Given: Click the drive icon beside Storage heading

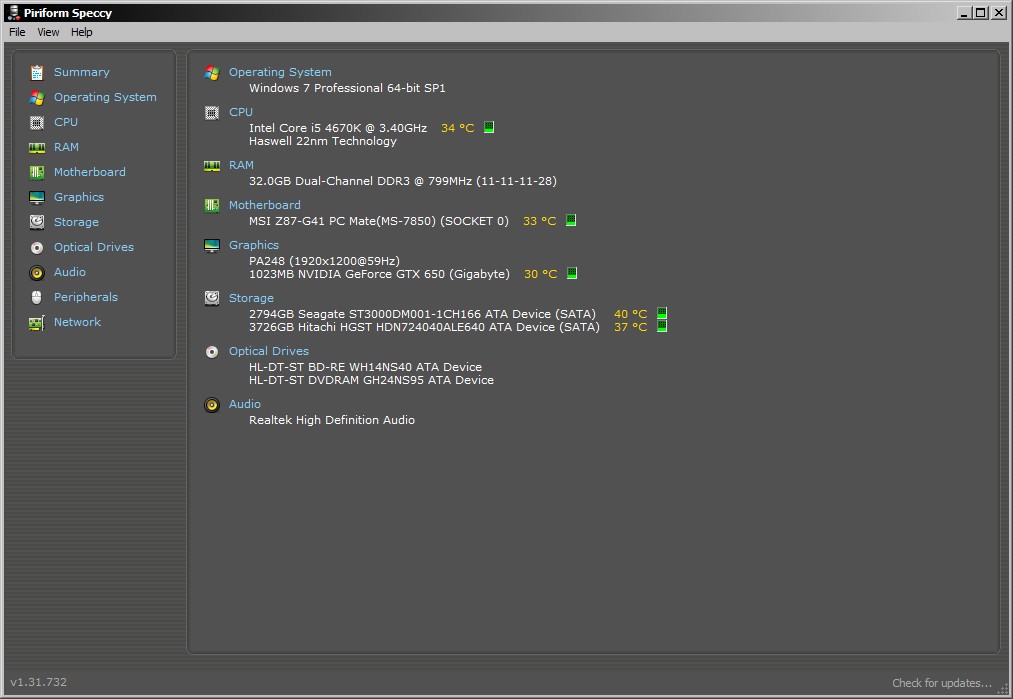Looking at the screenshot, I should (x=212, y=298).
